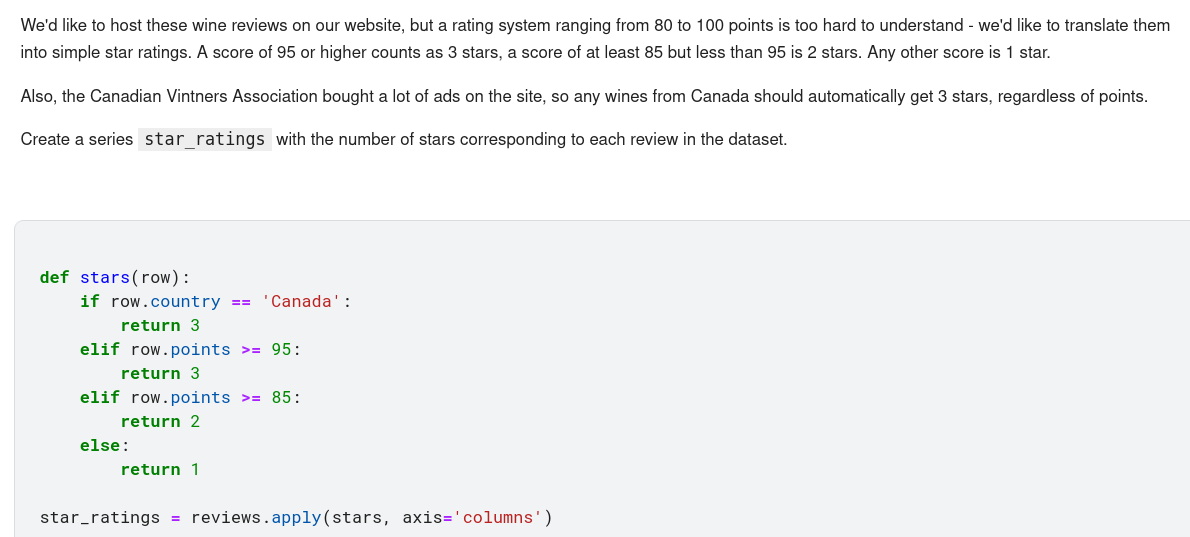The image size is (1190, 537).
Task: Click the Canadian Vintners Association paragraph
Action: tap(584, 96)
